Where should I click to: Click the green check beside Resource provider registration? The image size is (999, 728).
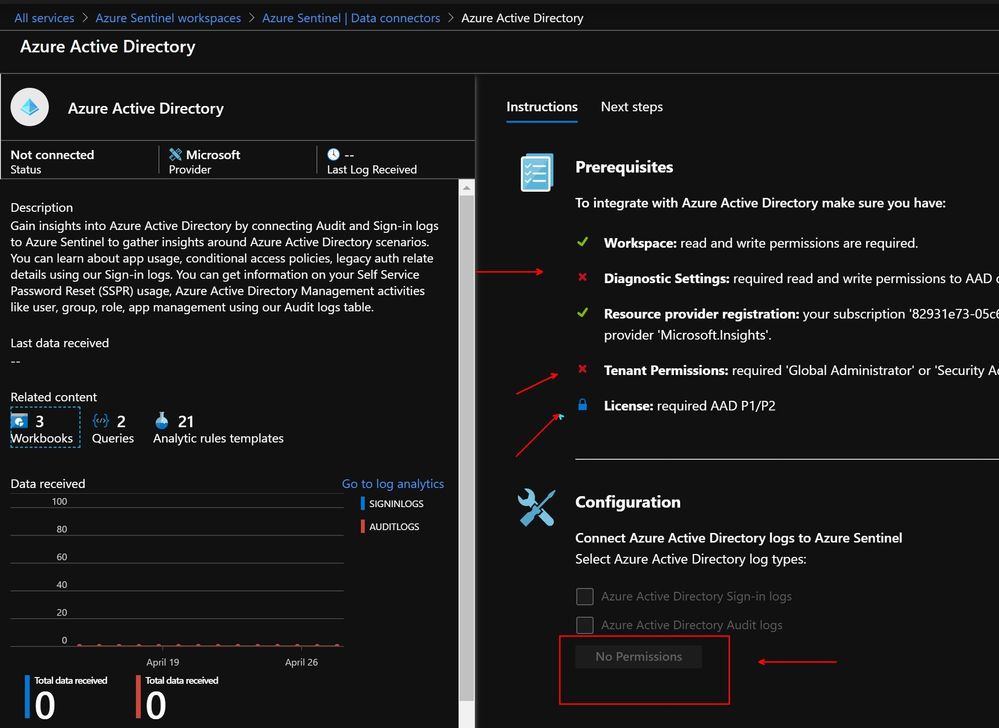582,313
